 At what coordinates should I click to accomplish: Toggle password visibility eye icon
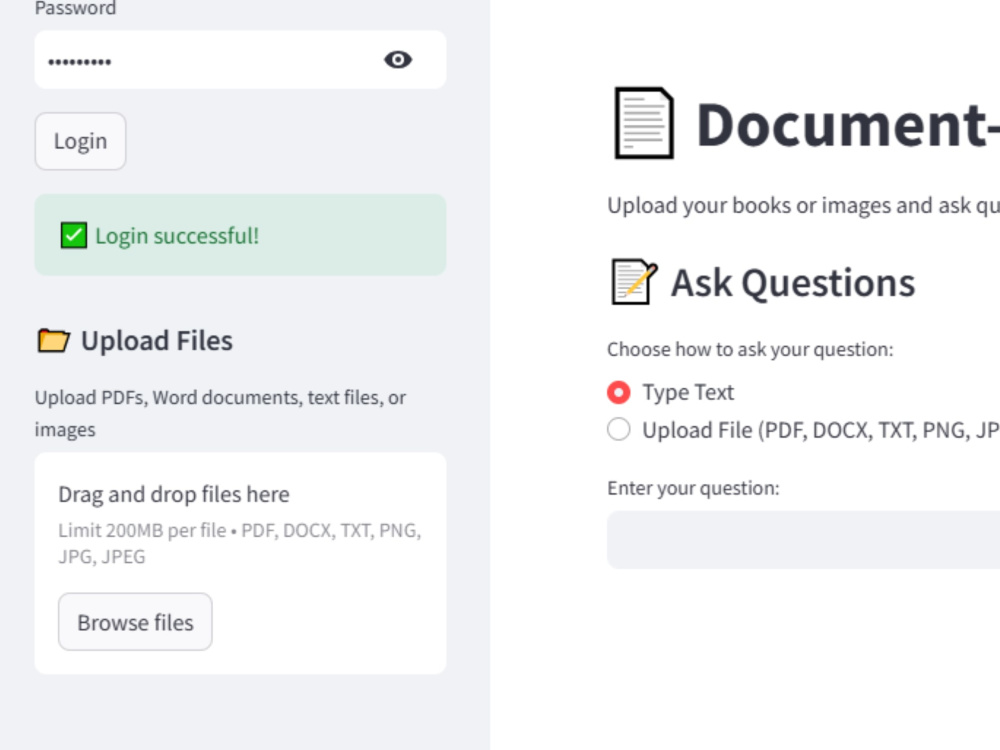[398, 60]
